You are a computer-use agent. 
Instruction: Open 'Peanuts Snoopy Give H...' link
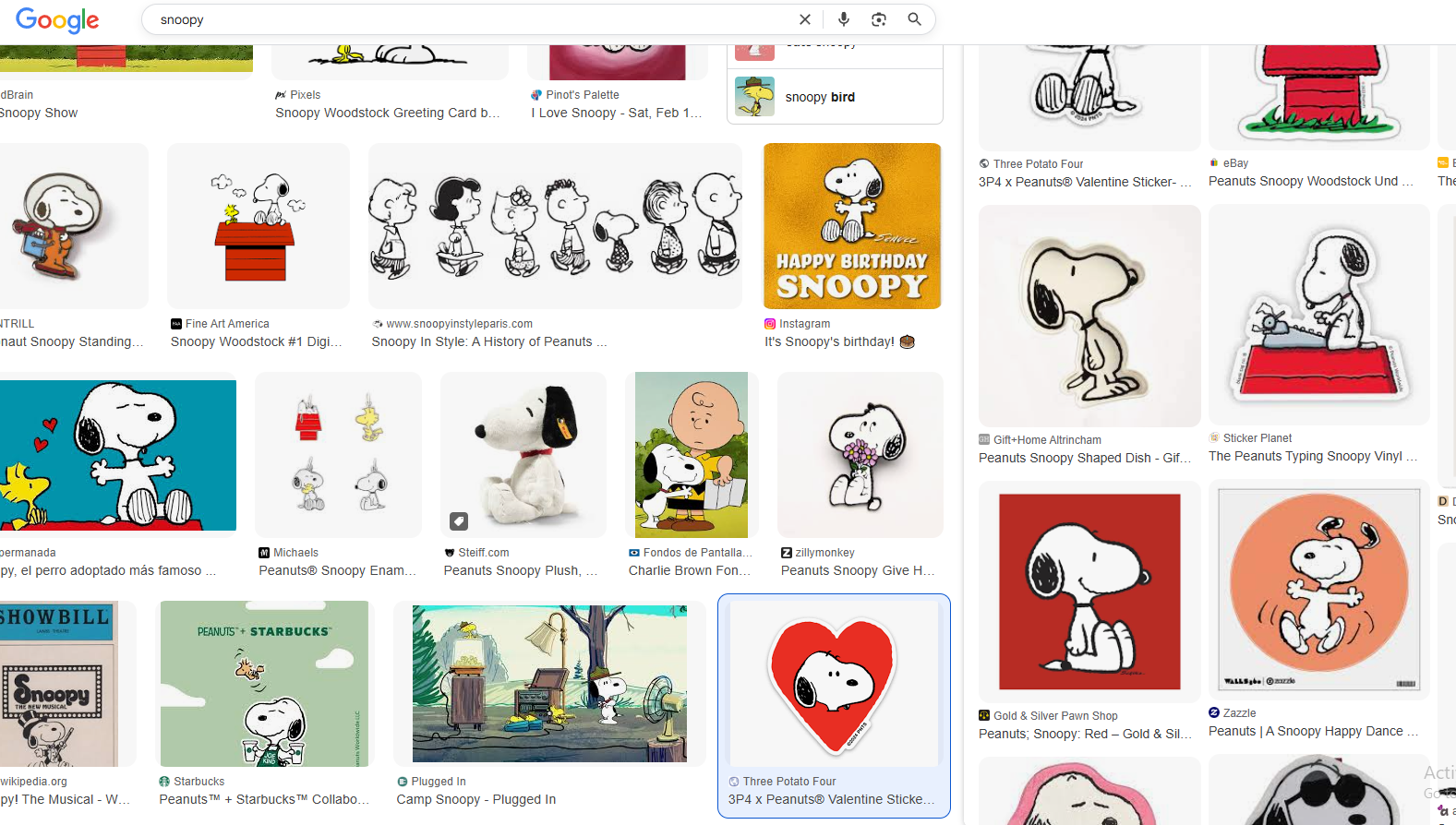(x=858, y=571)
